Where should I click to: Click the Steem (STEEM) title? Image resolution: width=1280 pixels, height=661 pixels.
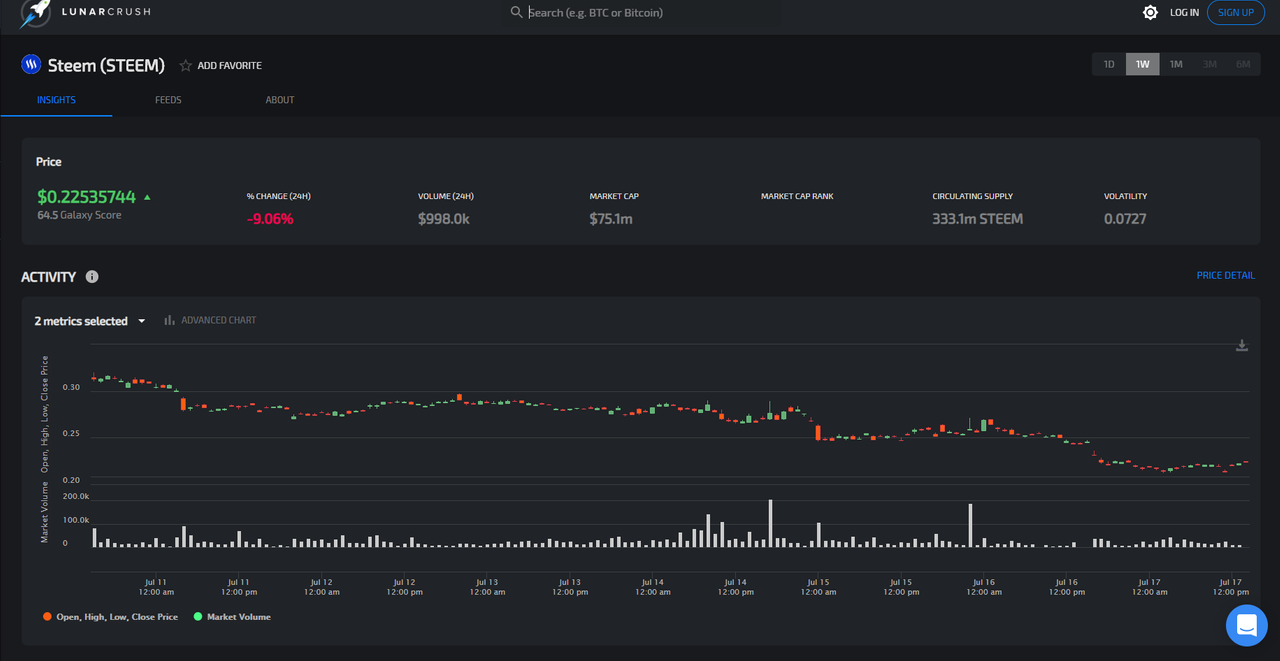tap(106, 66)
